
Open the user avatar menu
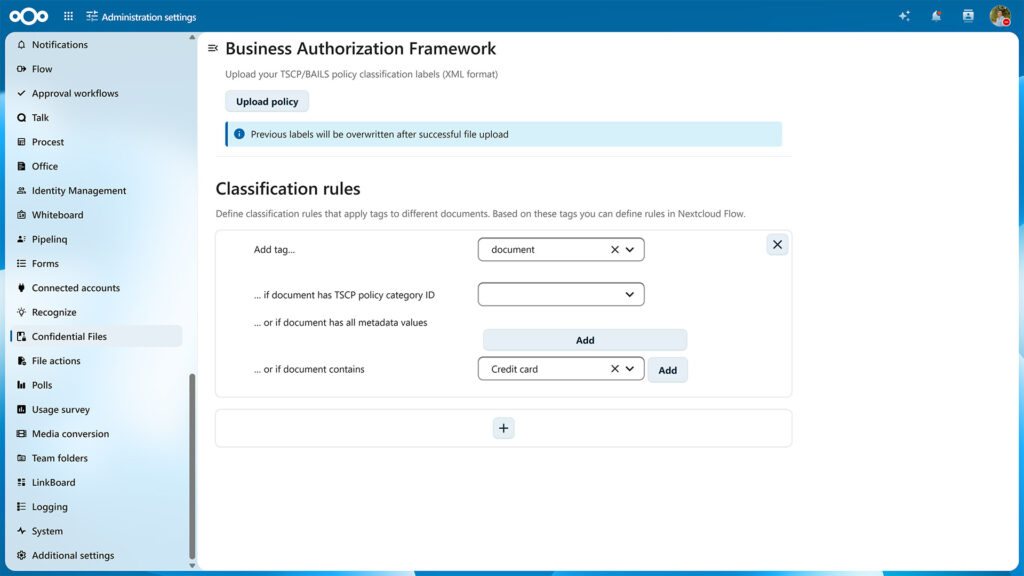coord(1000,16)
